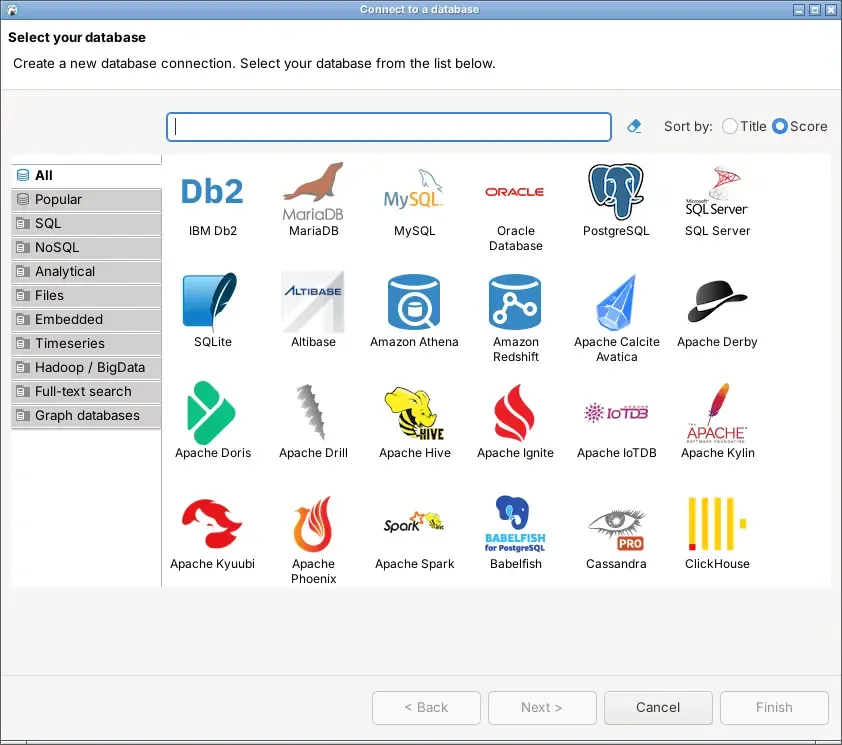Pick the ClickHouse database icon

coord(717,524)
